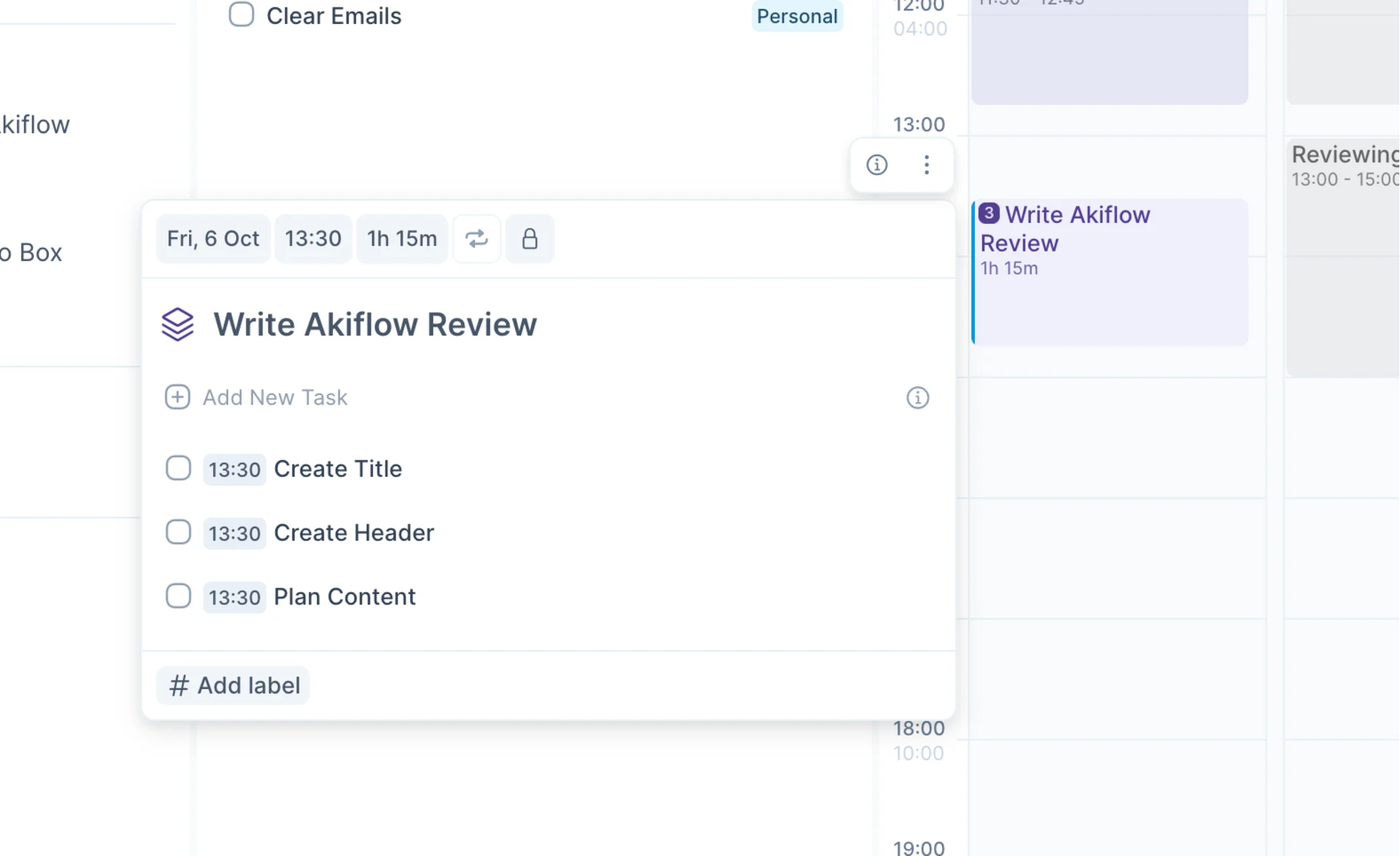
Task: Open the 13:30 start time selector
Action: coord(313,238)
